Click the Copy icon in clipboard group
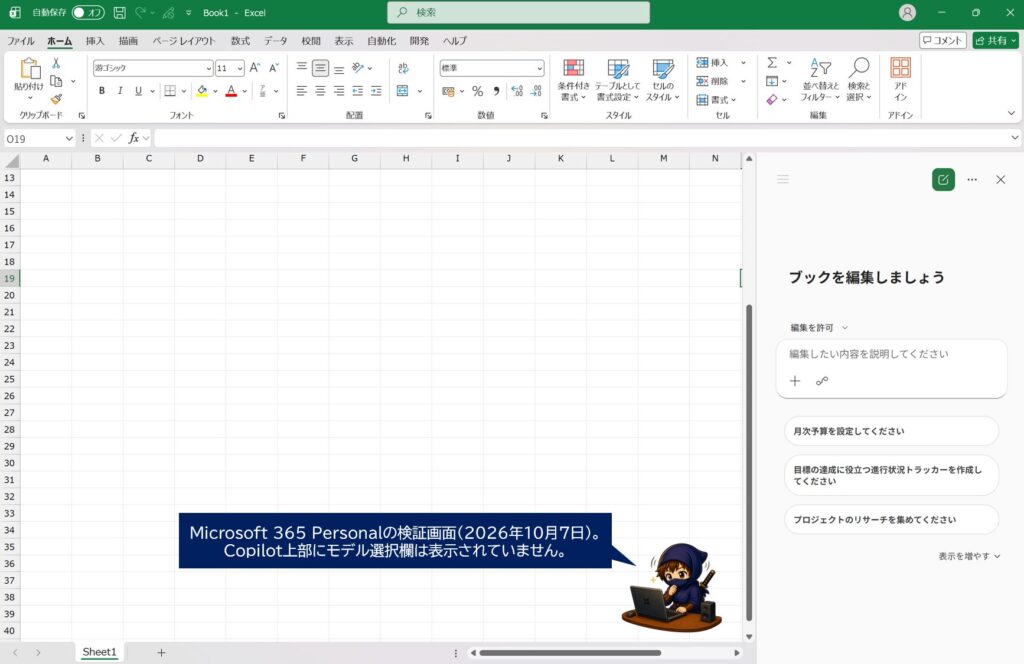The width and height of the screenshot is (1024, 664). click(56, 81)
